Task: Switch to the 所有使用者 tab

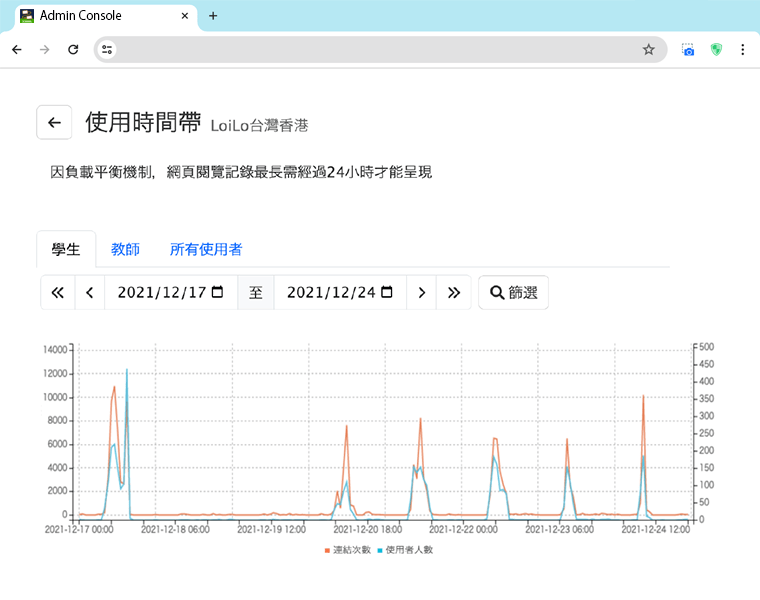Action: pos(206,249)
